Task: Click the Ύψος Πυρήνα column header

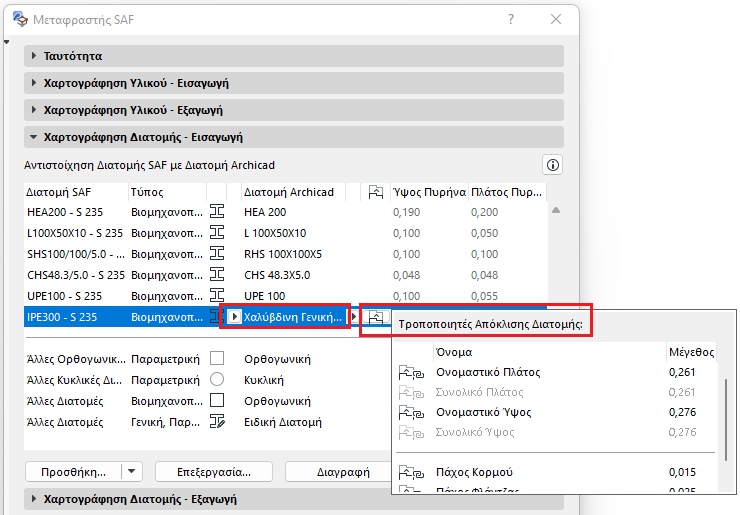Action: point(429,192)
